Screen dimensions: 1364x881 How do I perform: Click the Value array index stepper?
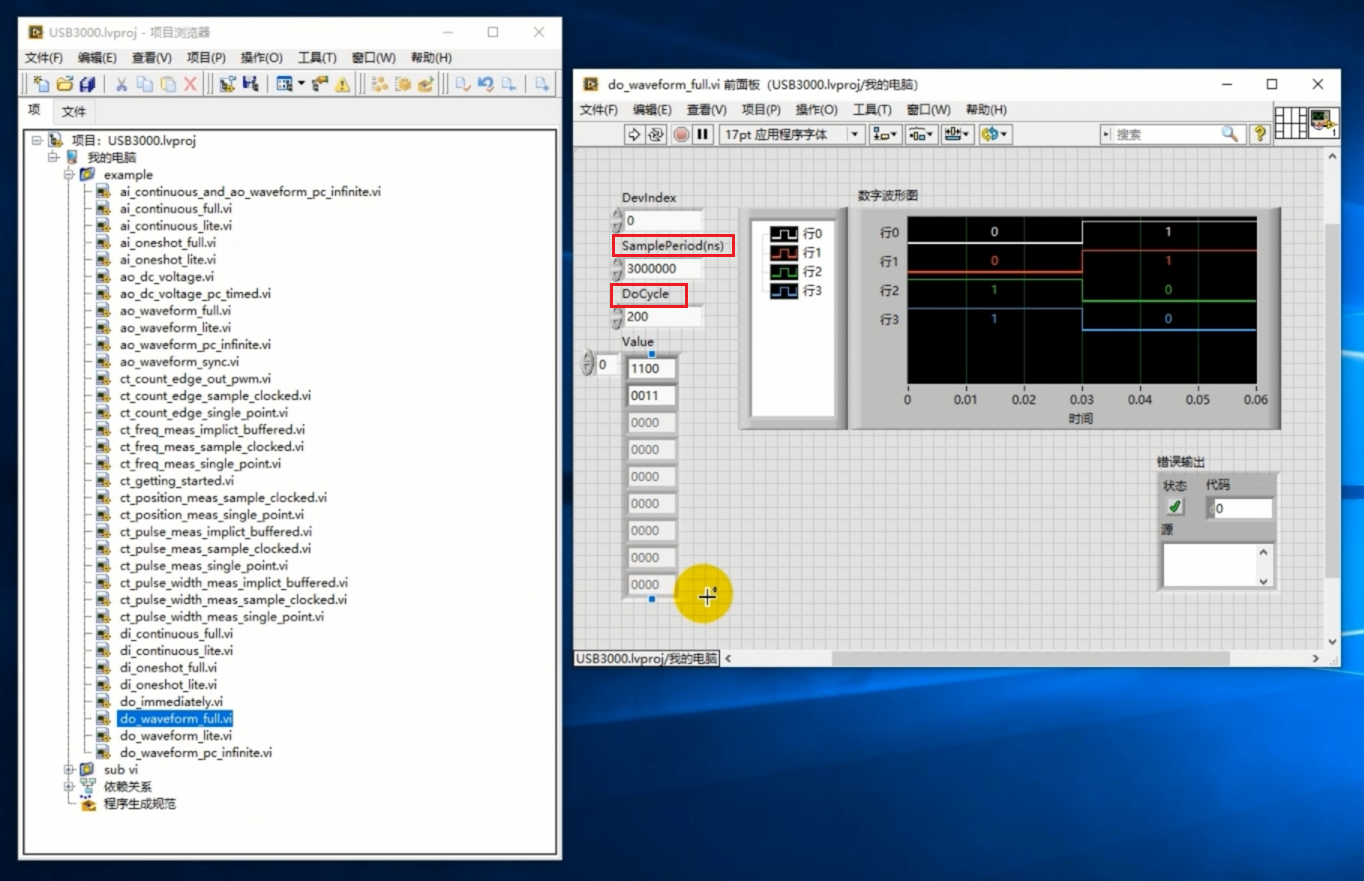587,365
